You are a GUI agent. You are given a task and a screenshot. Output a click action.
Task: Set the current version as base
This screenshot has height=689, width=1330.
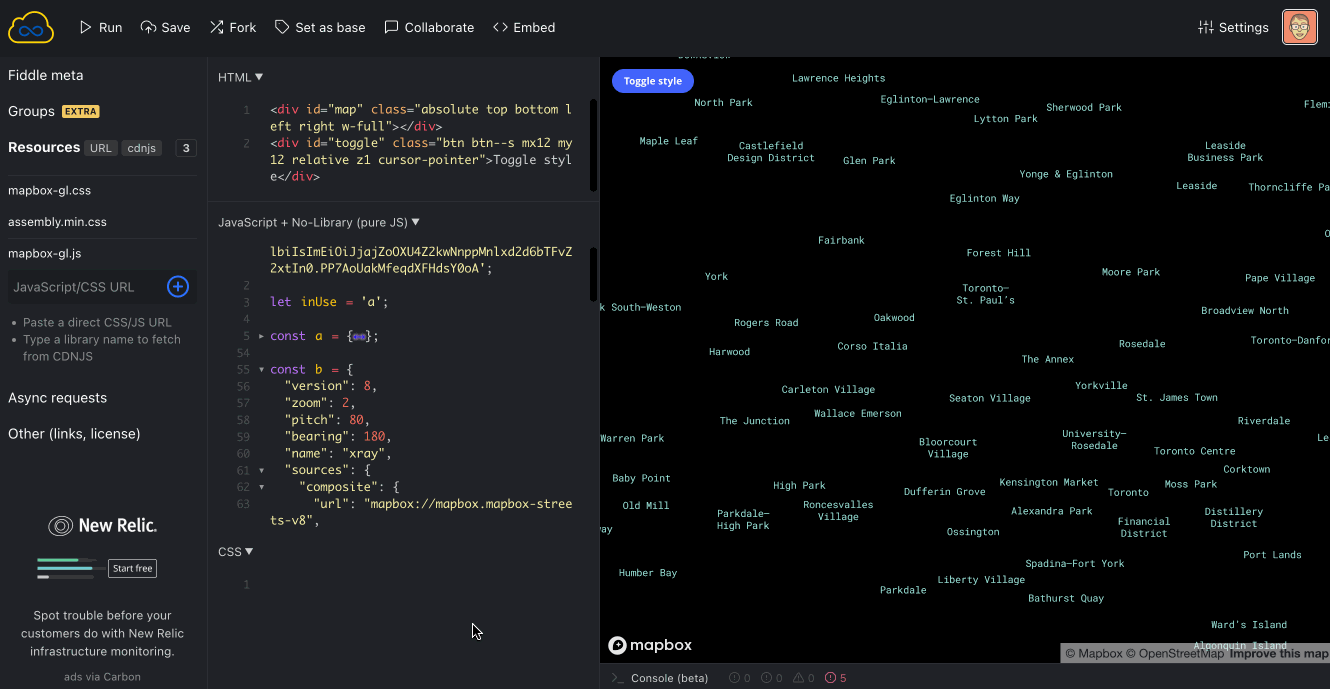[x=319, y=27]
